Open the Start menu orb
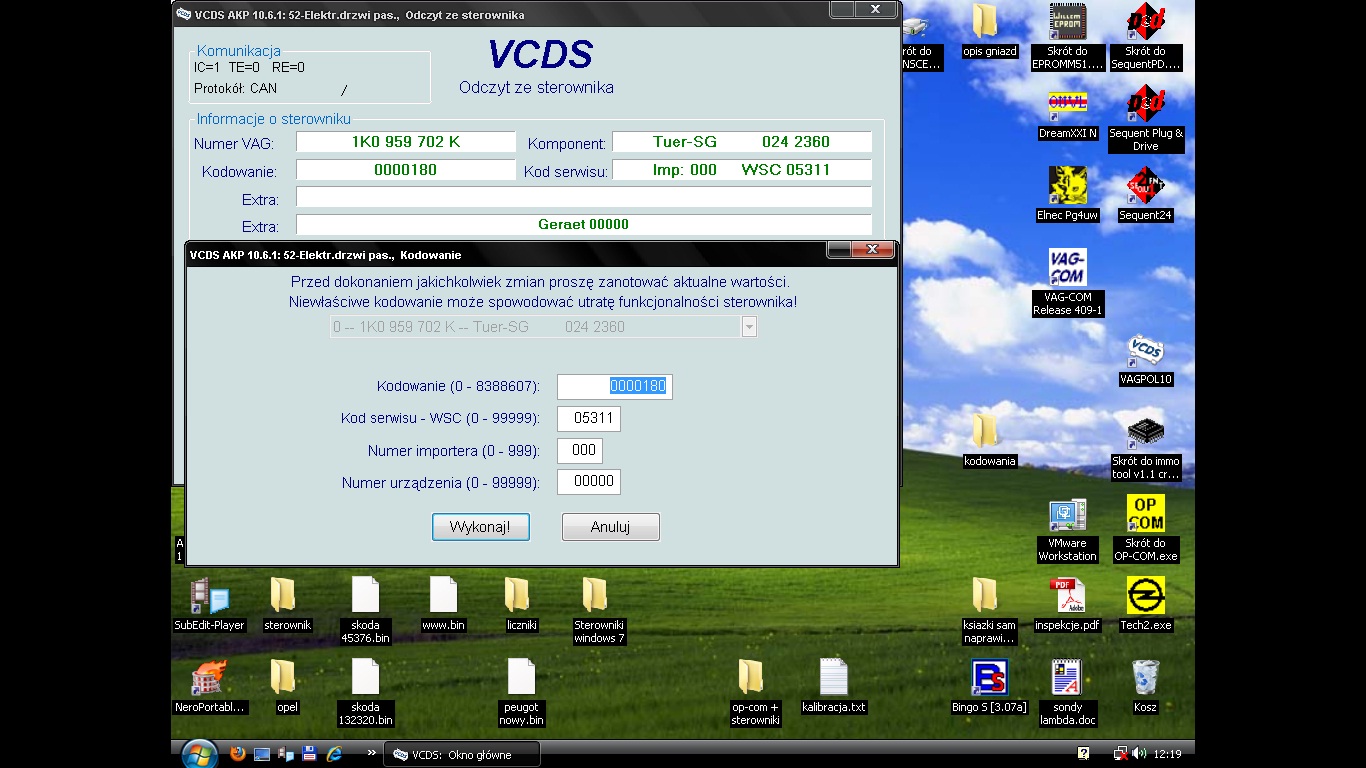The image size is (1366, 768). click(199, 754)
